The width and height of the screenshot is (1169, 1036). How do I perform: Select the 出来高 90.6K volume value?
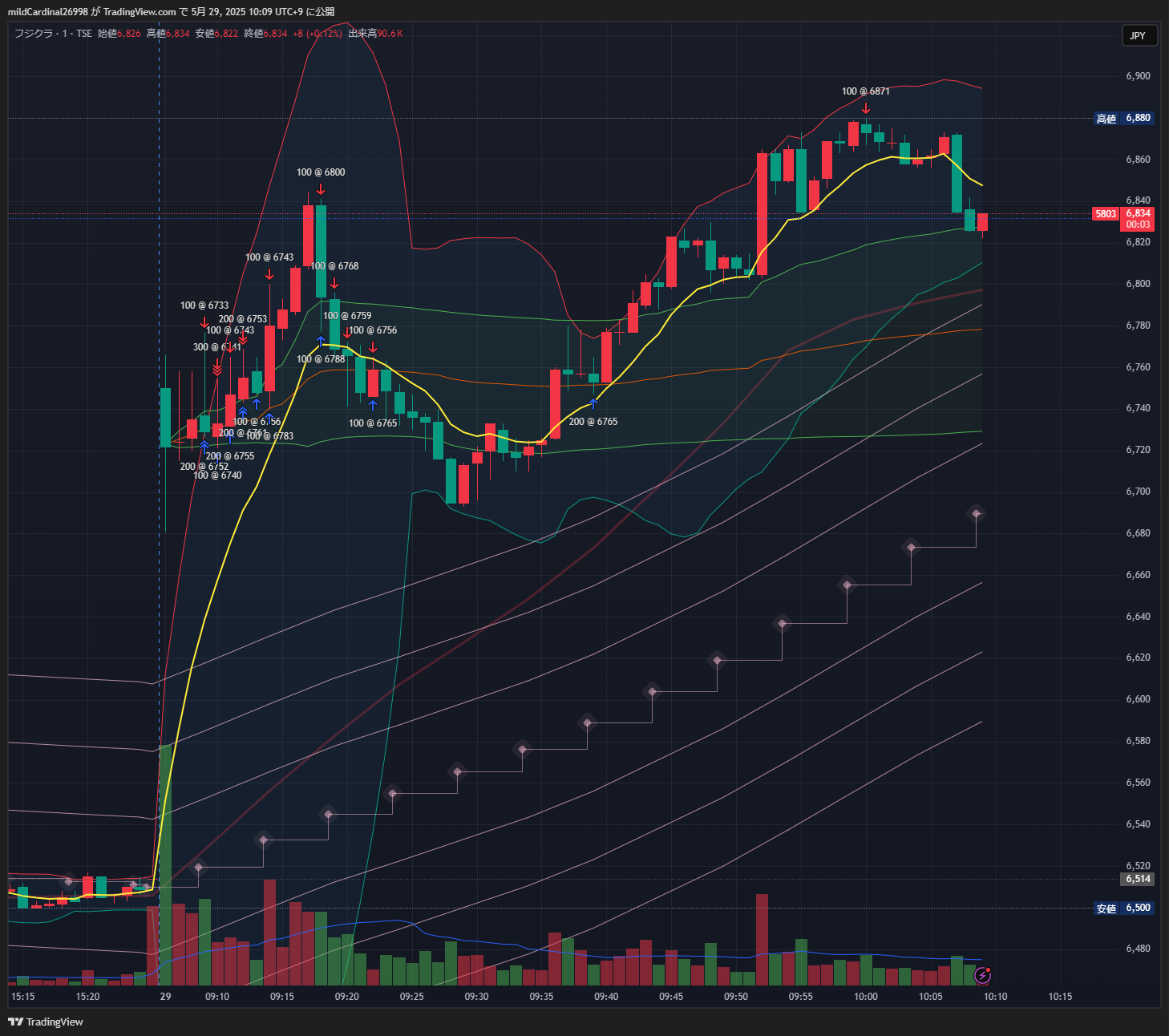tap(375, 34)
